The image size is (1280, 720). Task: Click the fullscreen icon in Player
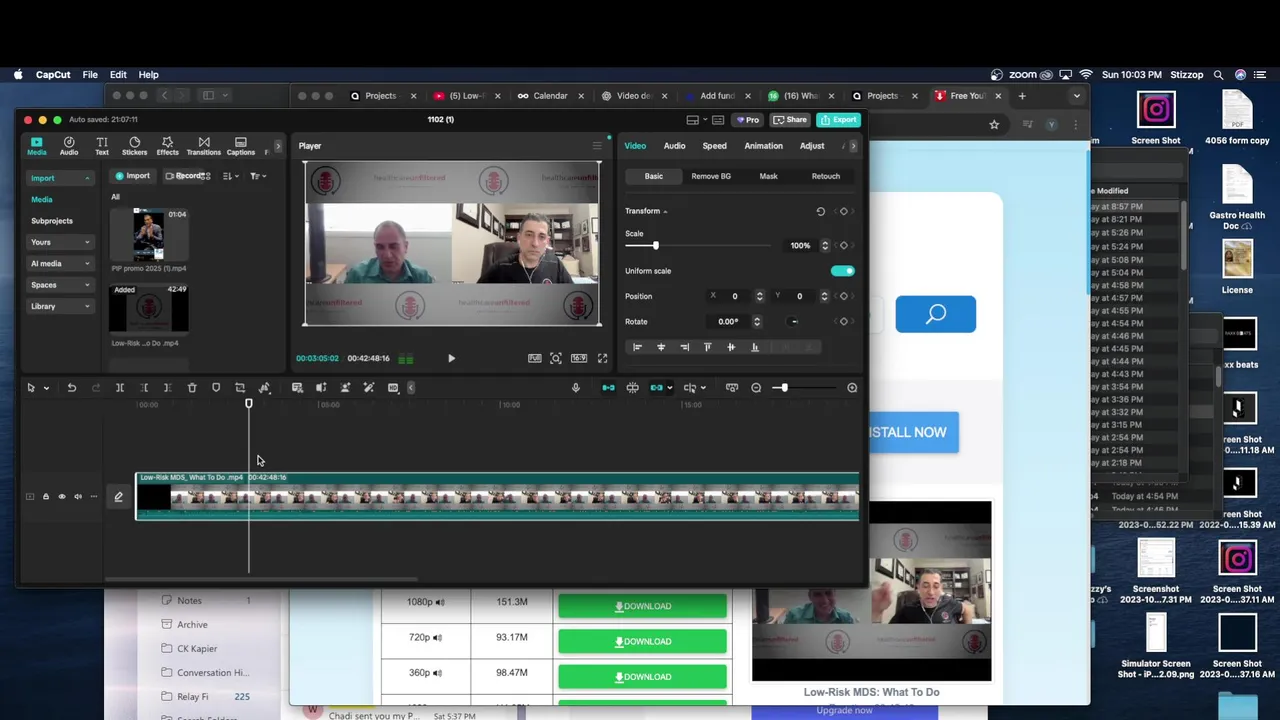[x=602, y=358]
